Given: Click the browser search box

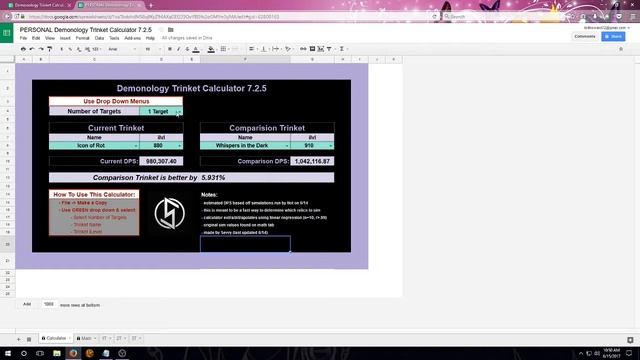Looking at the screenshot, I should pos(503,17).
